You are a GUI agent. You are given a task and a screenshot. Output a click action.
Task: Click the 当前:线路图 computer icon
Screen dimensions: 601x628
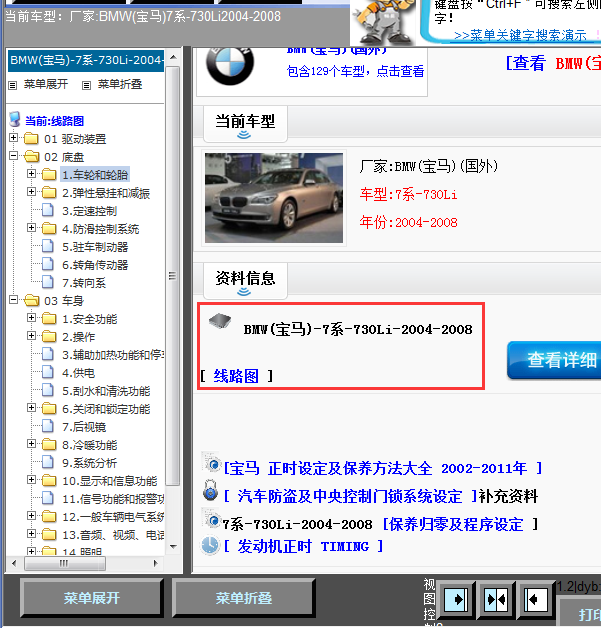coord(15,119)
